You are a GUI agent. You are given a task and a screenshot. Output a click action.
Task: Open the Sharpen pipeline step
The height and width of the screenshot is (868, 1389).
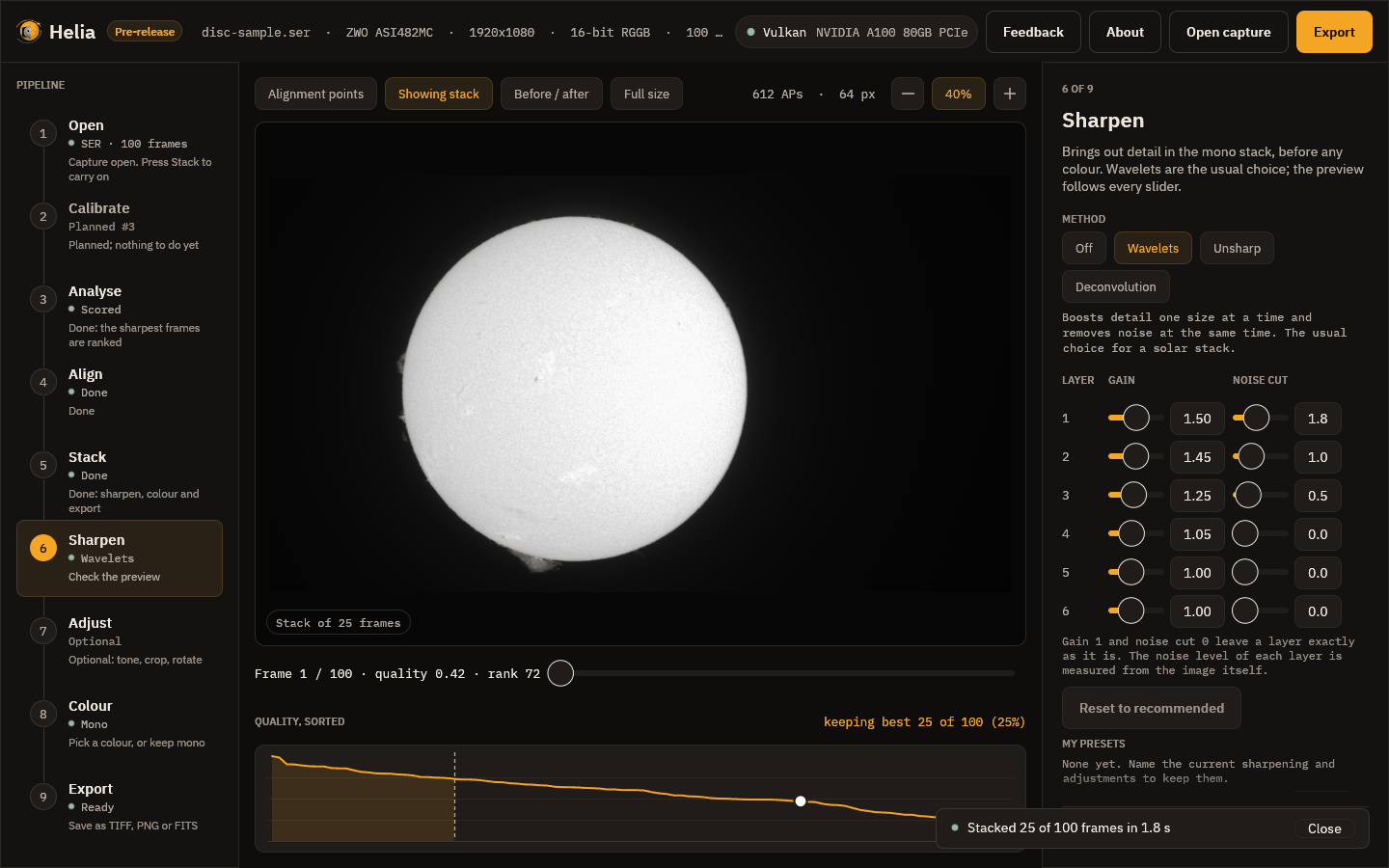click(120, 558)
